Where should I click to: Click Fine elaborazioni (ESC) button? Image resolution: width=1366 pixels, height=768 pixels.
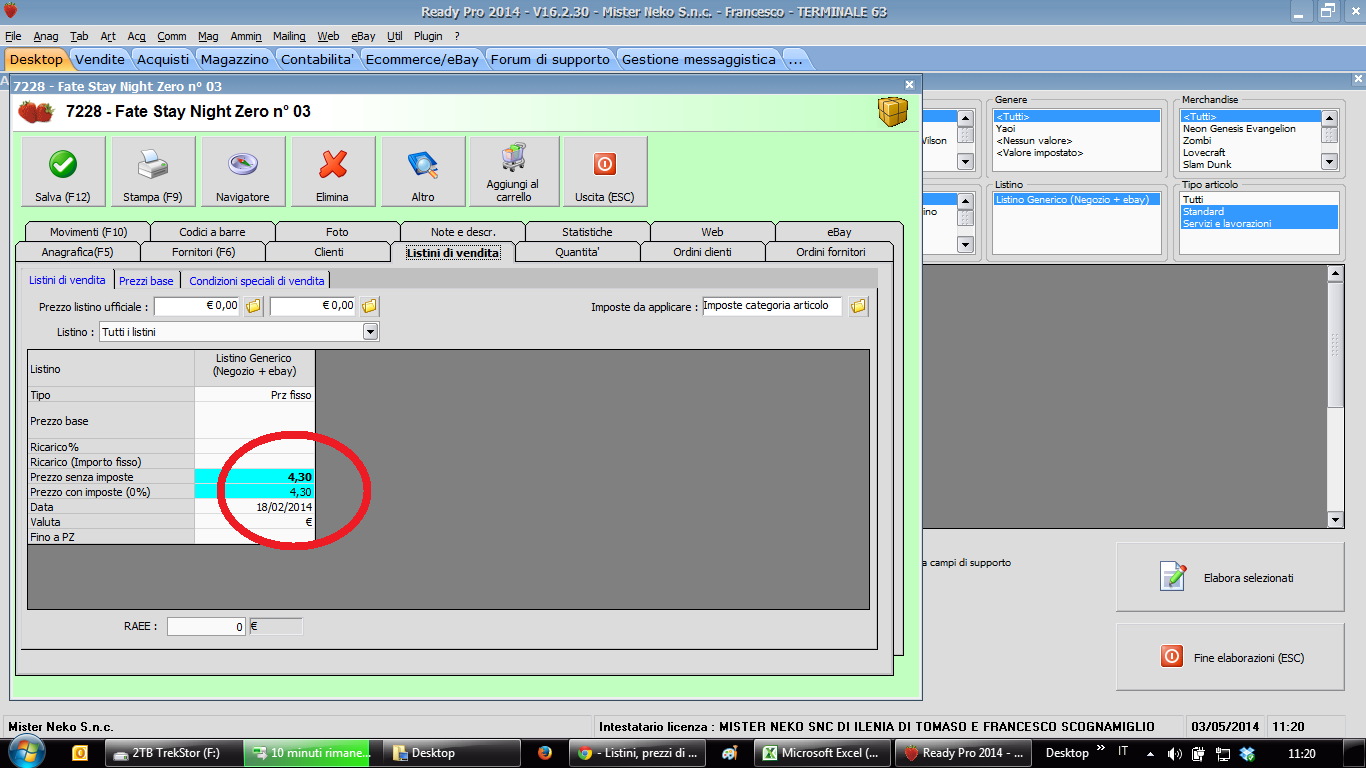click(x=1230, y=657)
